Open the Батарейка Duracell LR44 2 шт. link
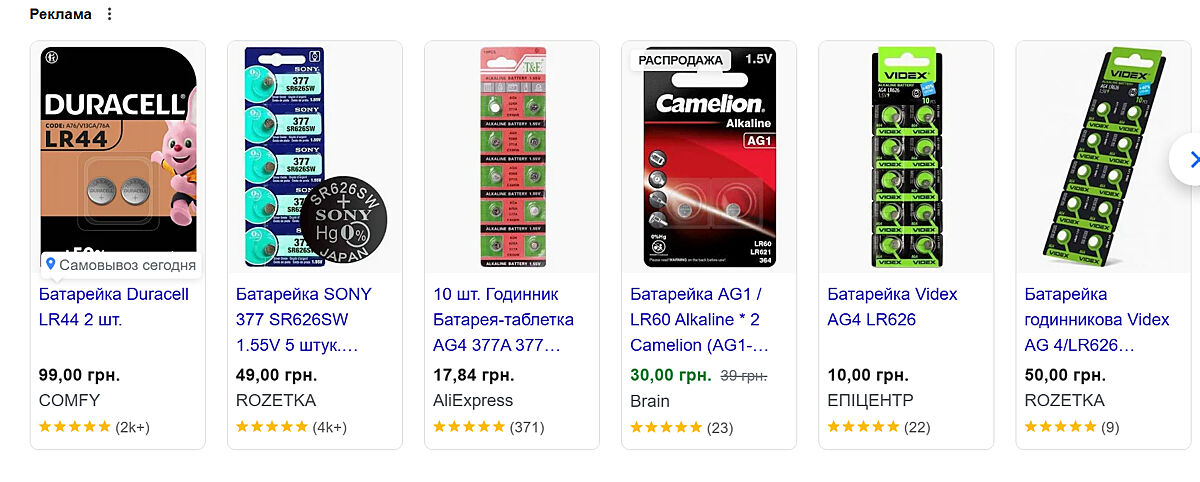The width and height of the screenshot is (1200, 482). pos(113,307)
